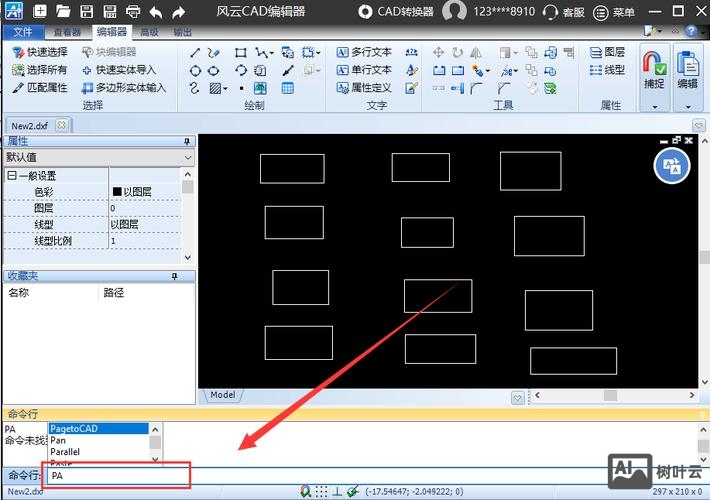Toggle snap magnet in the status bar
710x500 pixels.
305,492
